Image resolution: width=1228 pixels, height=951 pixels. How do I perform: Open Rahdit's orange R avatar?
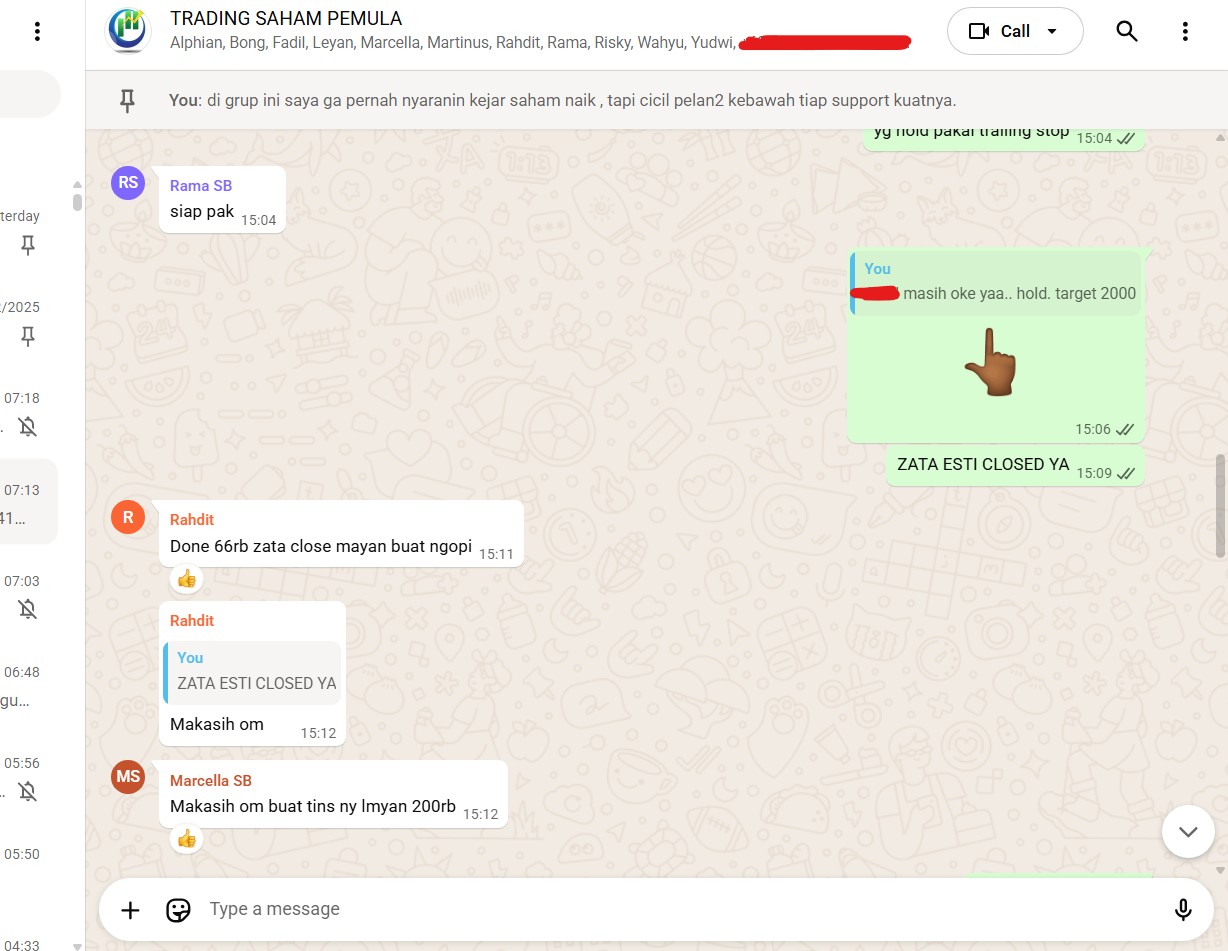pos(128,517)
